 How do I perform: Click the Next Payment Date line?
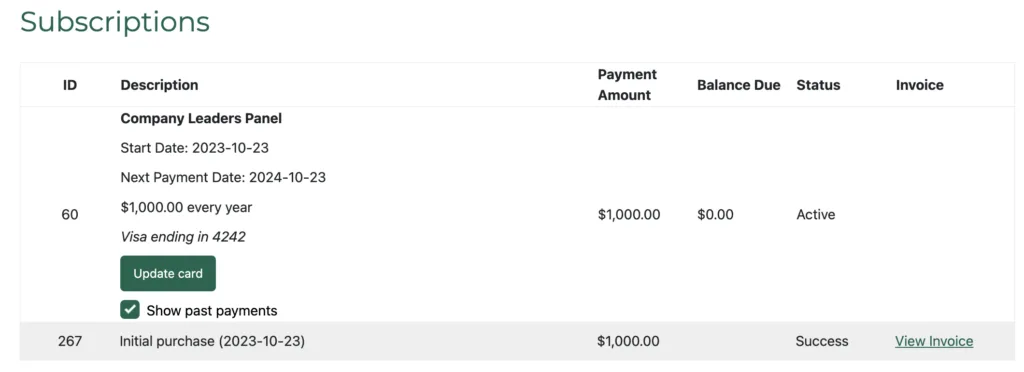(223, 178)
